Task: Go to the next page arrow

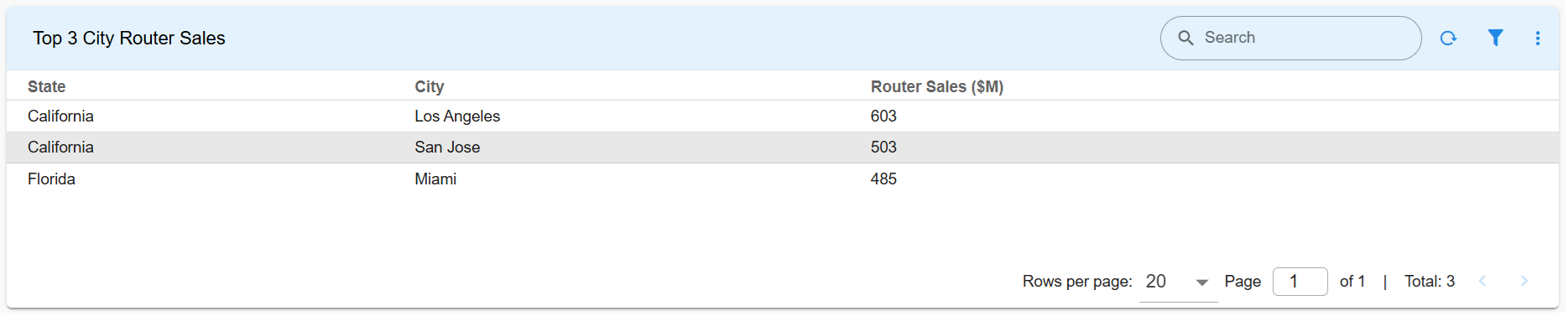Action: coord(1524,282)
